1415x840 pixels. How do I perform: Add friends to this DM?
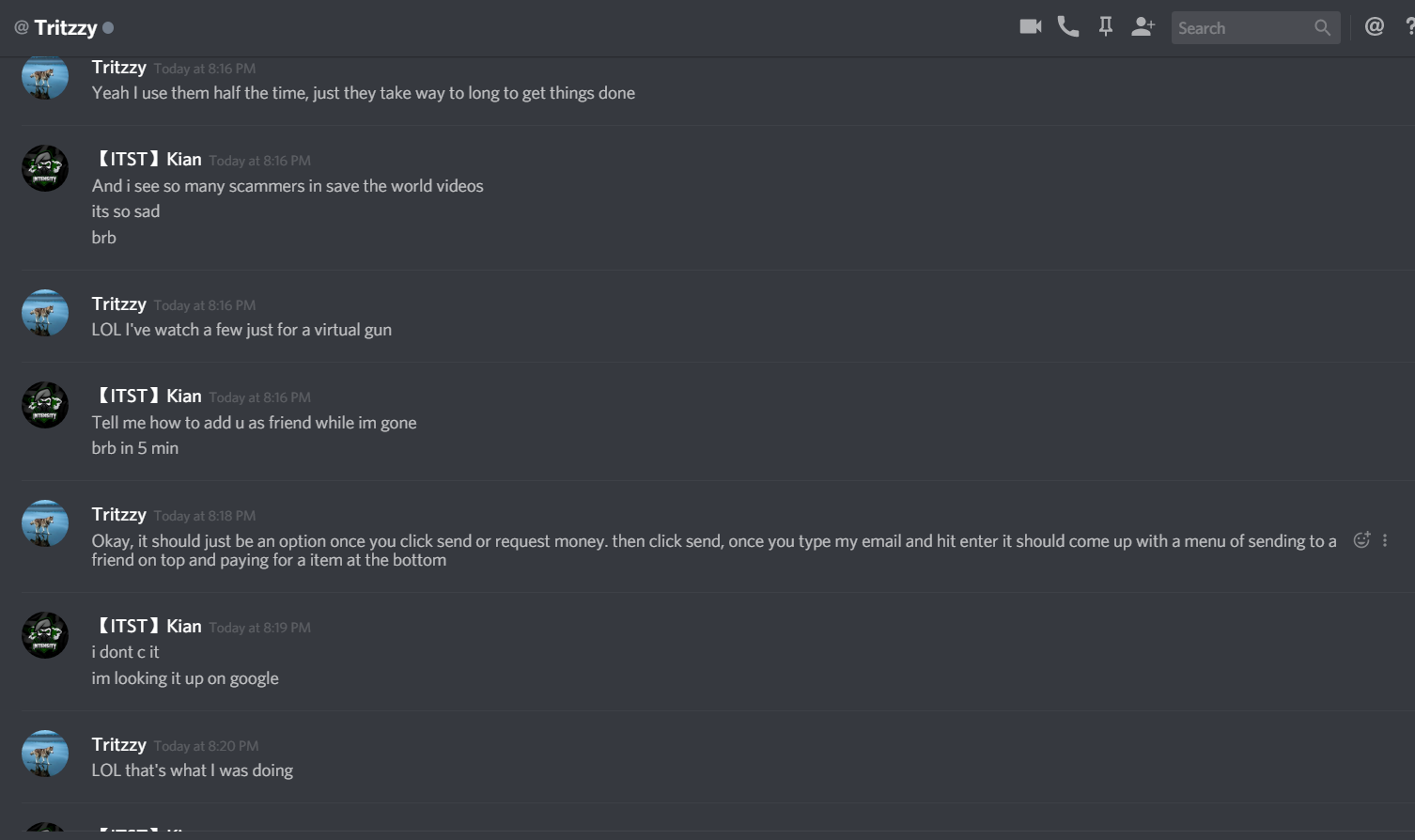point(1143,27)
